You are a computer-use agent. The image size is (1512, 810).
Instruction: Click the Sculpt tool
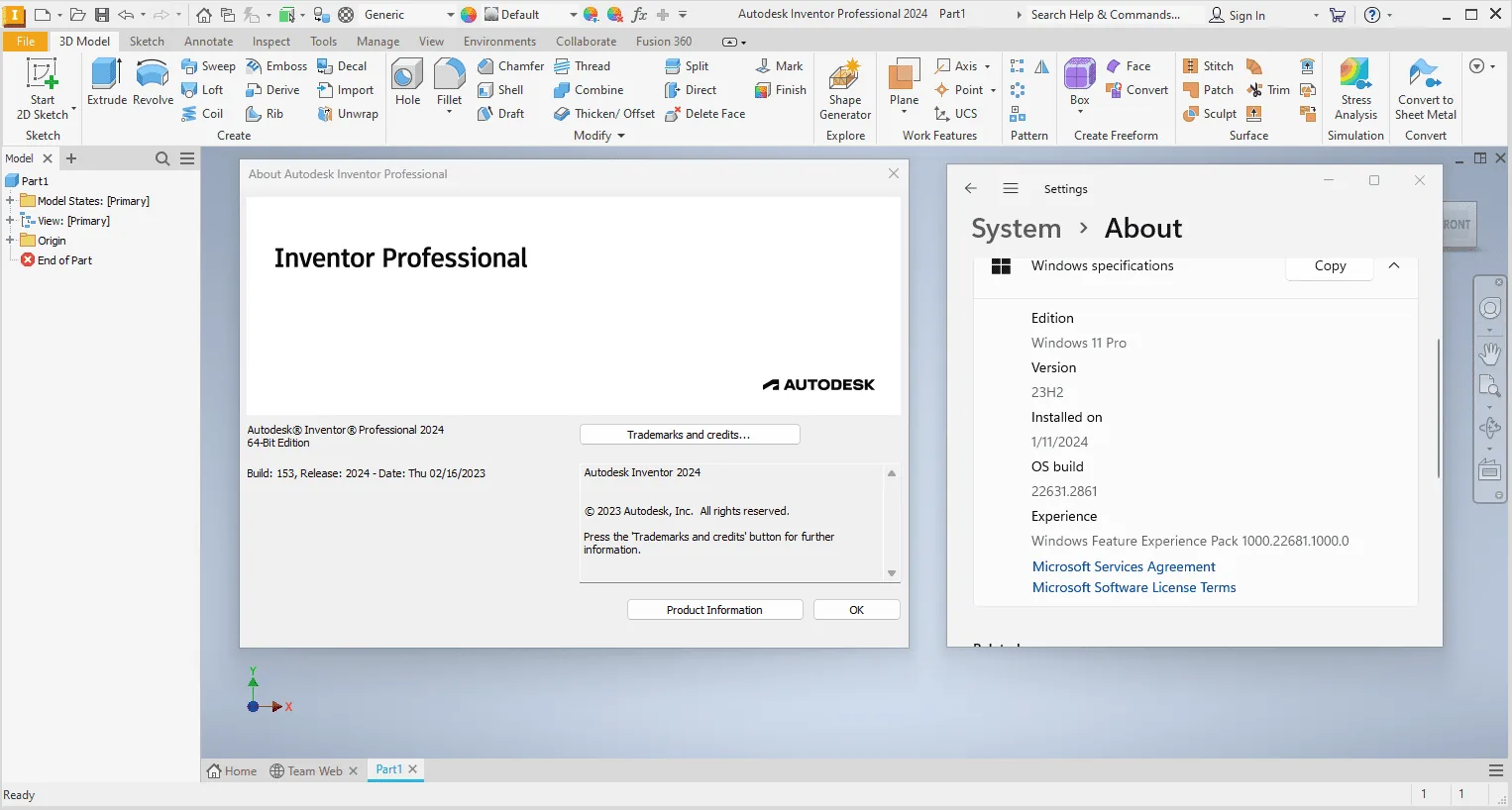tap(1210, 114)
